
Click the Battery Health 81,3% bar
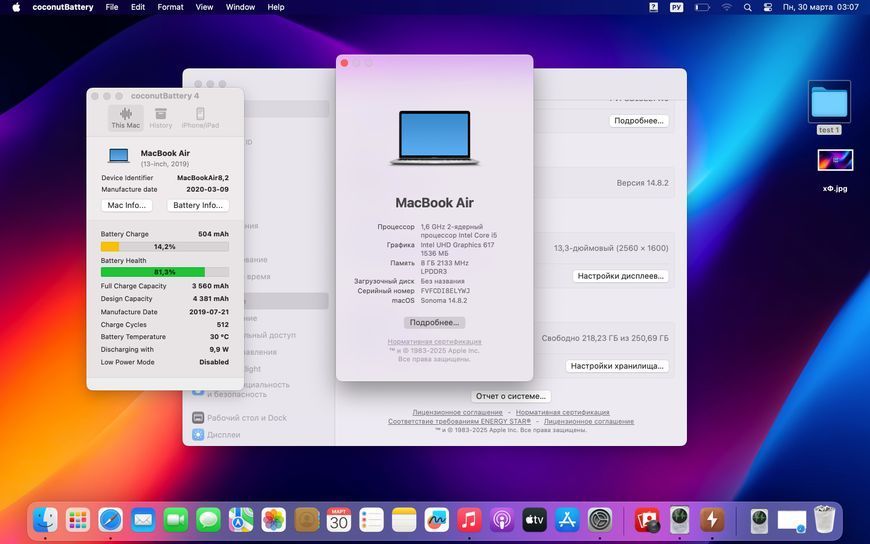coord(165,272)
